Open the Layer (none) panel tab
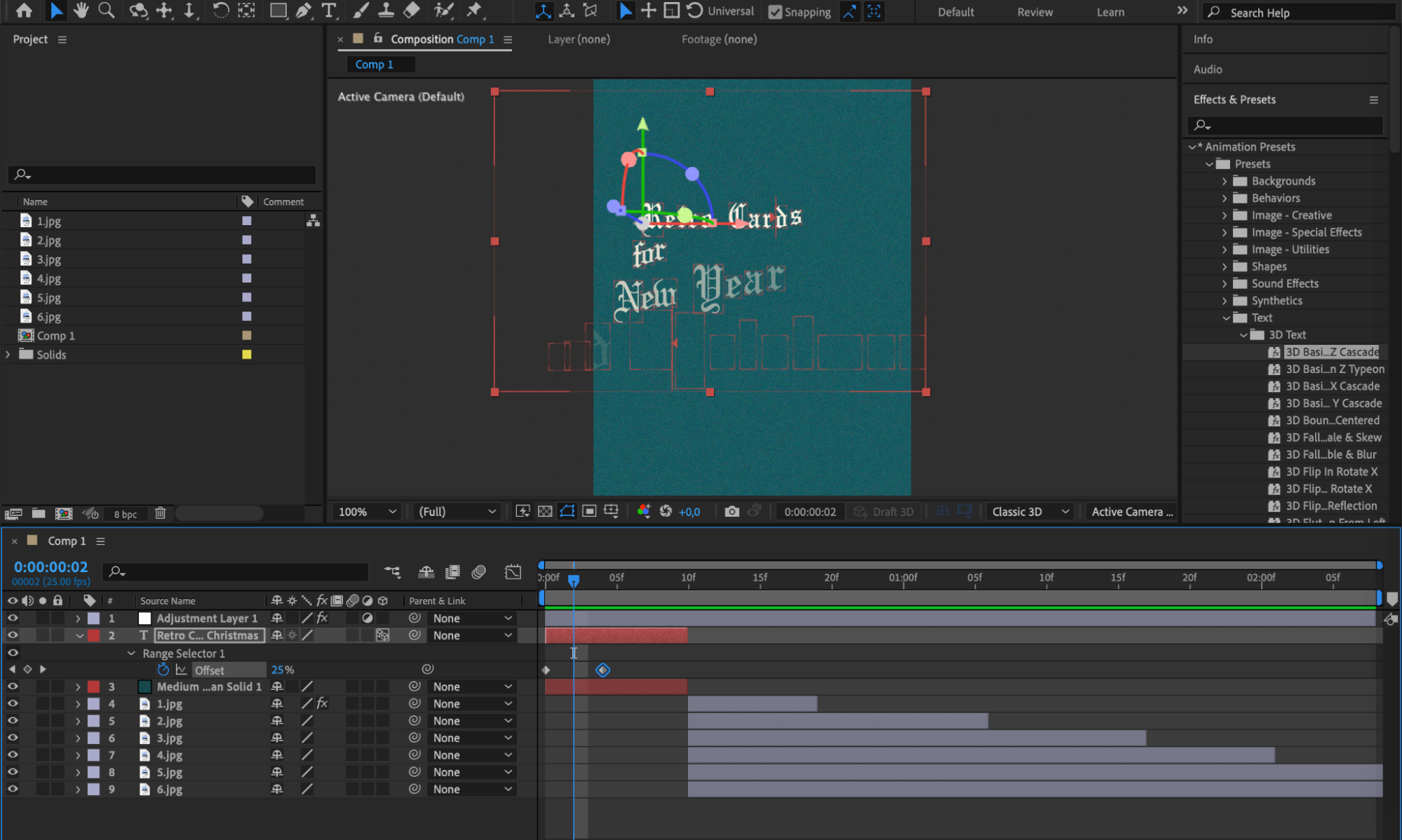The image size is (1402, 840). [x=579, y=39]
